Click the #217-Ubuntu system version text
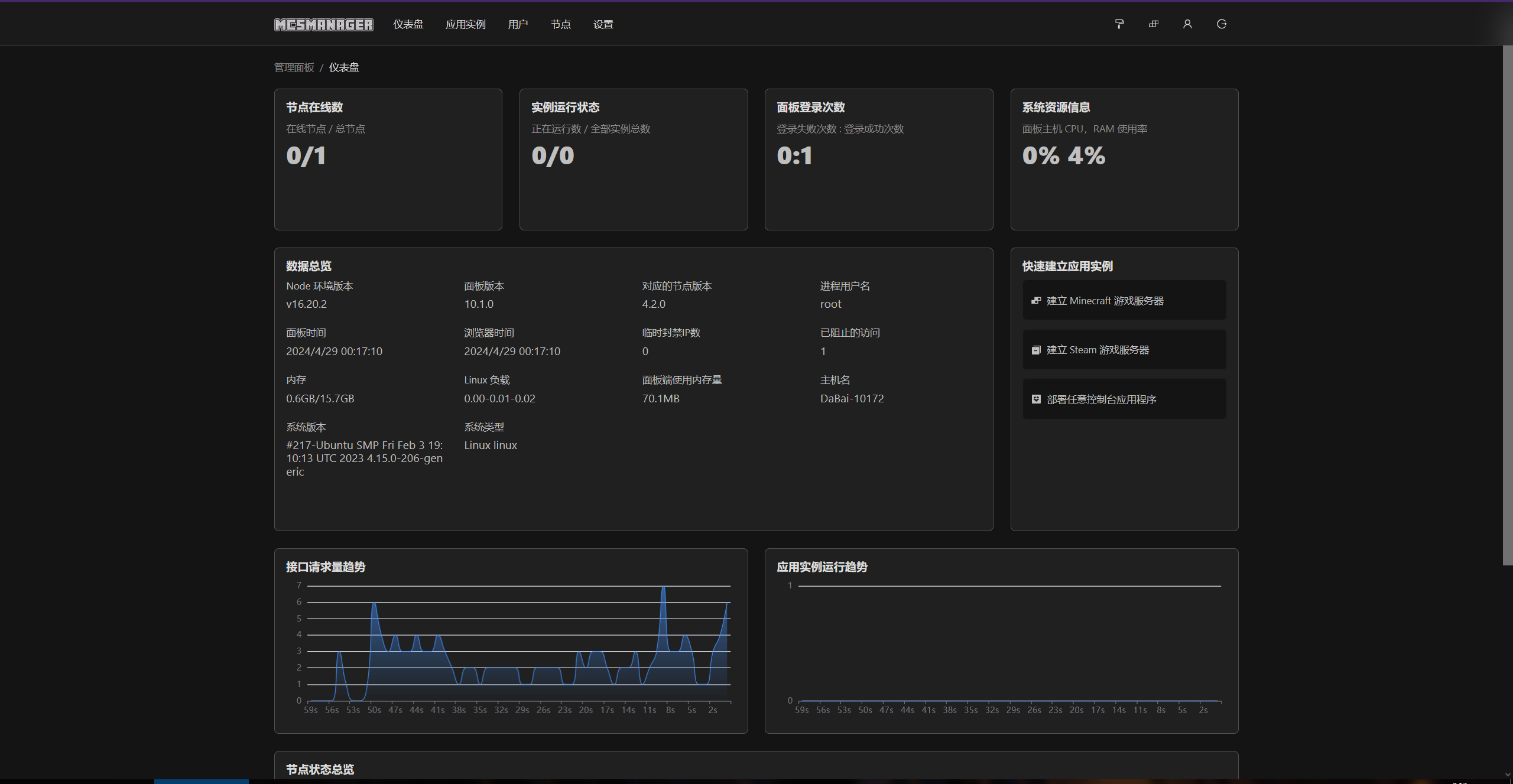This screenshot has width=1513, height=784. click(x=365, y=458)
